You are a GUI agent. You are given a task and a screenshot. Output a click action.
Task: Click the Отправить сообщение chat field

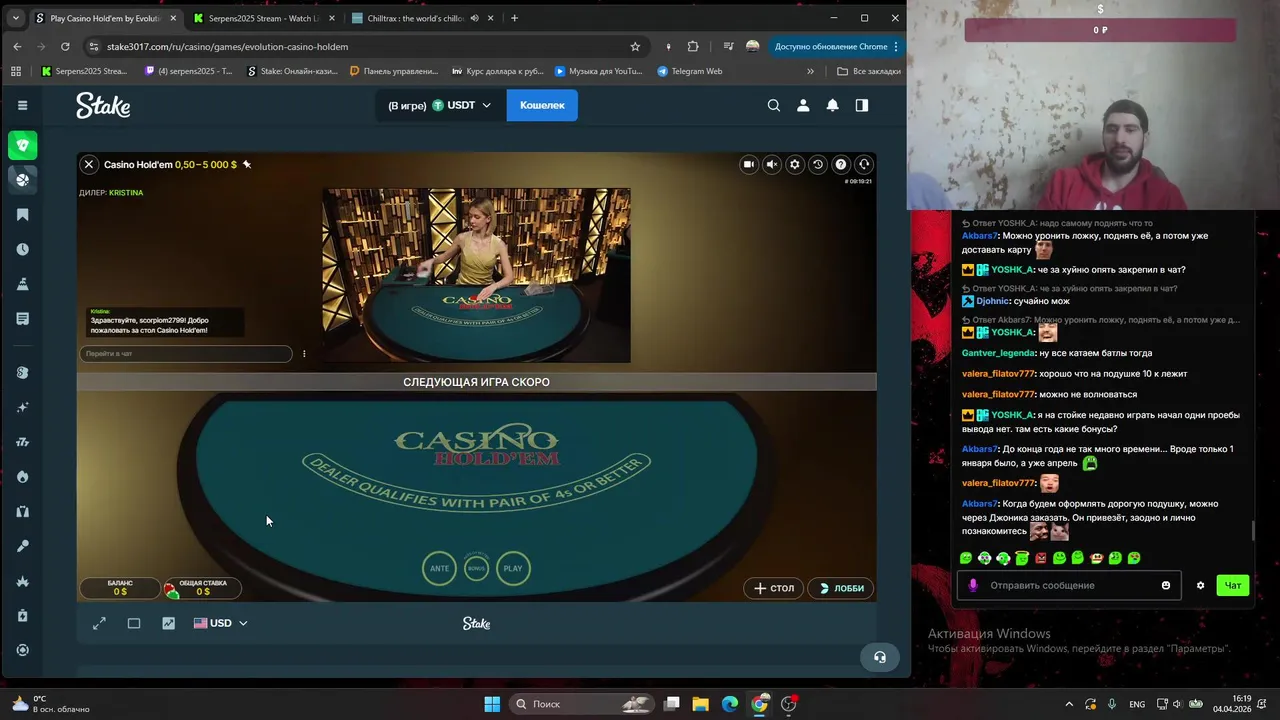coord(1068,585)
